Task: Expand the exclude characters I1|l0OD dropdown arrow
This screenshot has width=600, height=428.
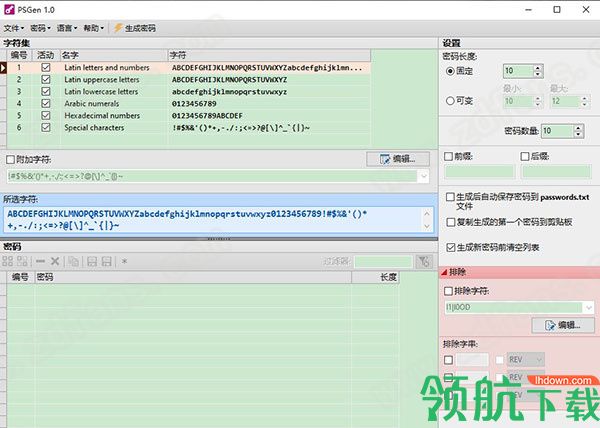Action: pyautogui.click(x=589, y=307)
